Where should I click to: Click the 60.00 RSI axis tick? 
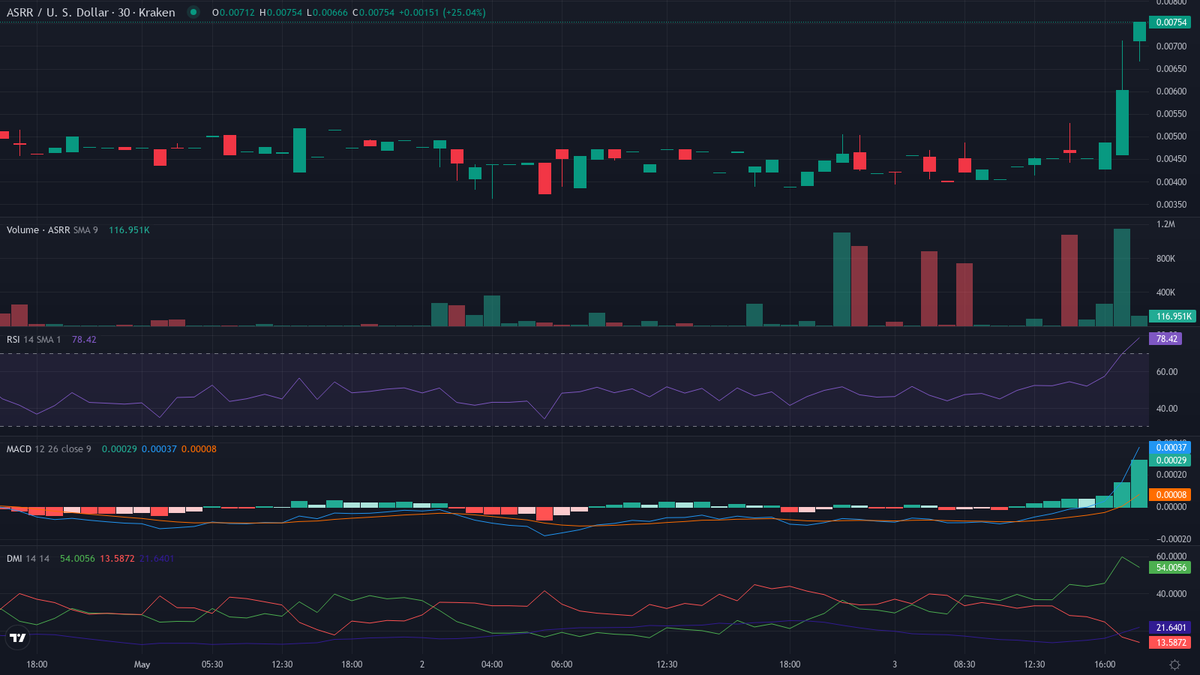point(1166,371)
